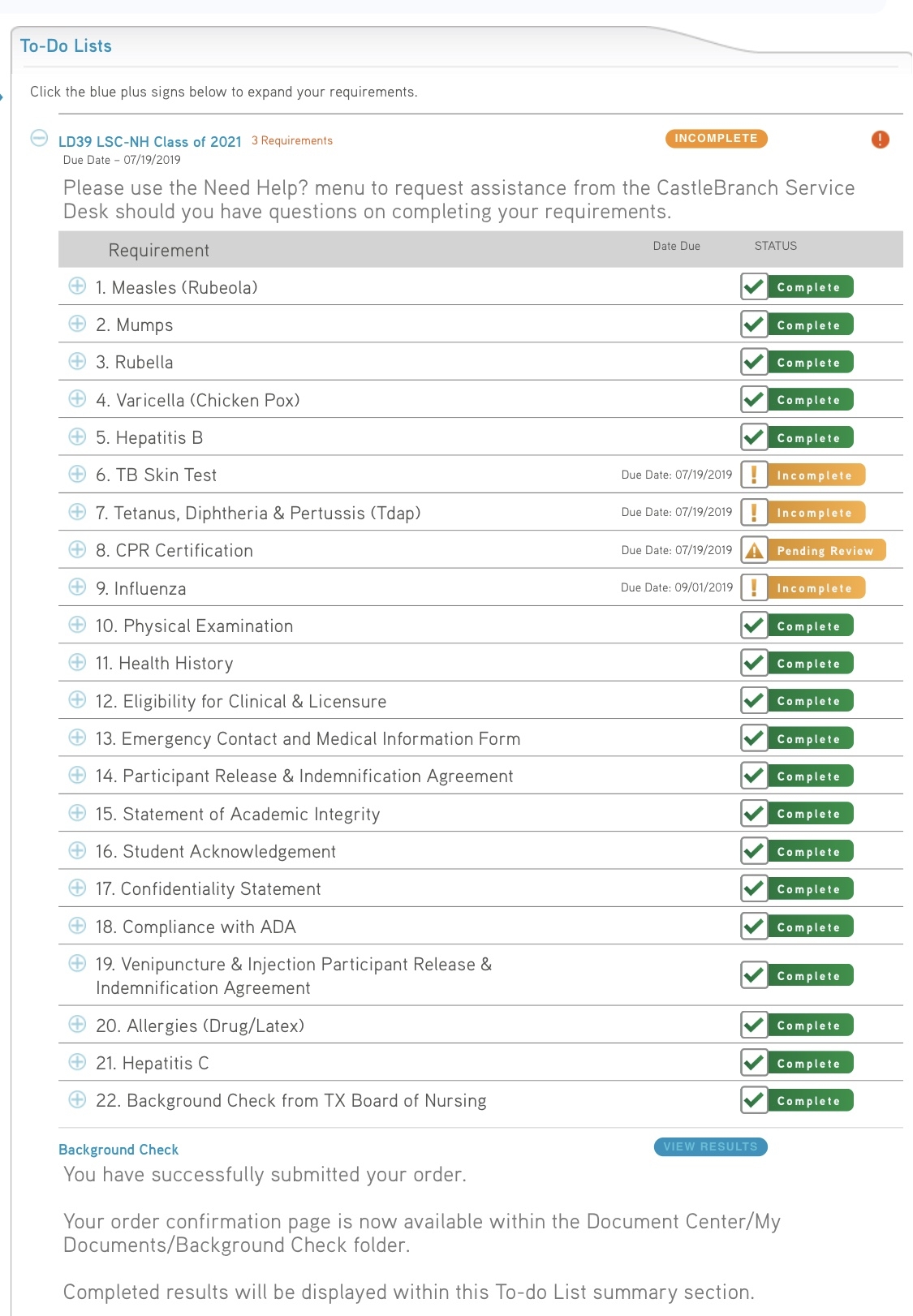Expand the Influenza requirement row
Image resolution: width=913 pixels, height=1316 pixels.
coord(77,587)
